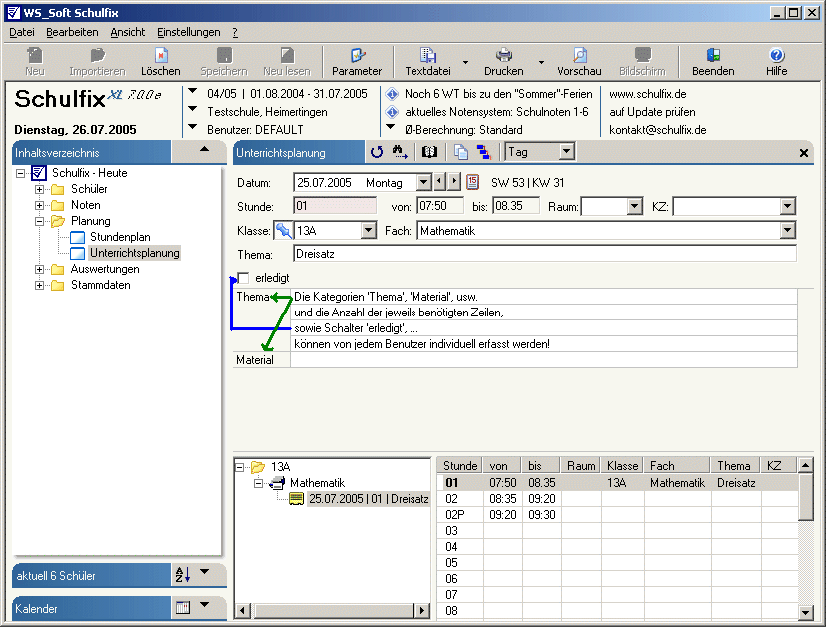Open the calendar icon beside the date
826x627 pixels.
pos(473,182)
